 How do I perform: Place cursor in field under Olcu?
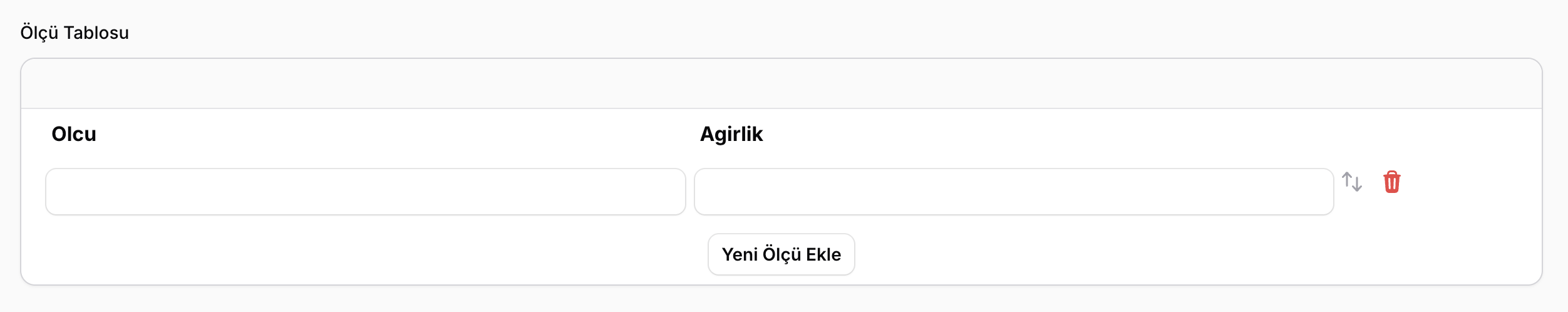point(366,192)
